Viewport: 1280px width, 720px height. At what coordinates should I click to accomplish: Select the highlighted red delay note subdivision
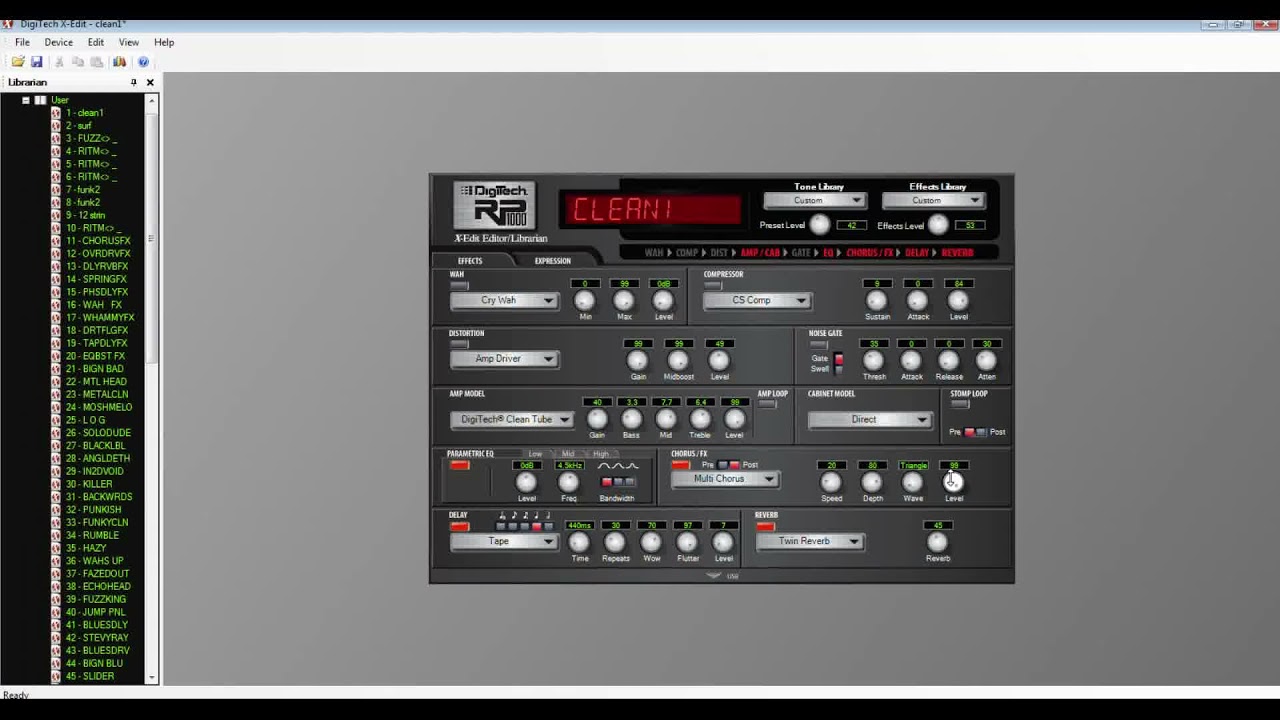(x=536, y=526)
